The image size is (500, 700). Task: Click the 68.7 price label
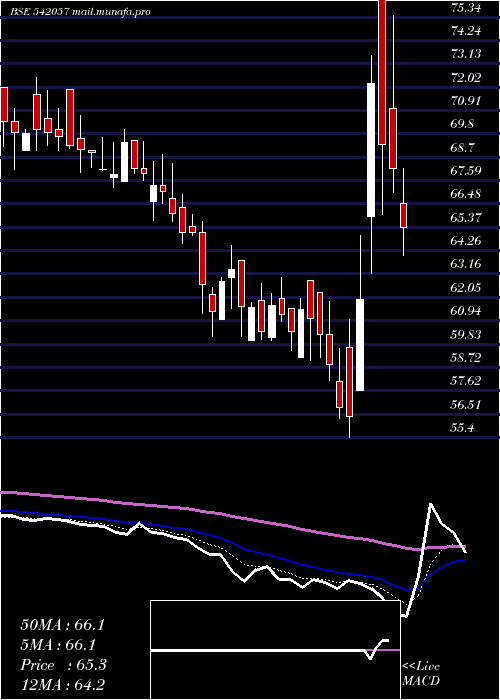click(462, 147)
